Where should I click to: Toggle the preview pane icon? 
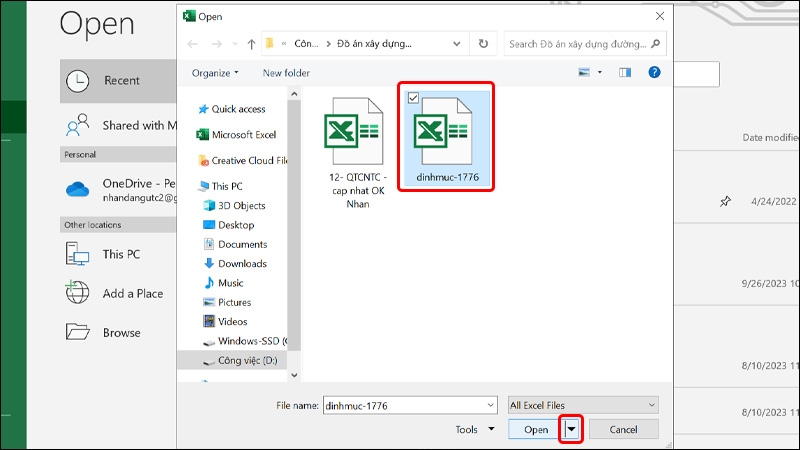[x=625, y=72]
